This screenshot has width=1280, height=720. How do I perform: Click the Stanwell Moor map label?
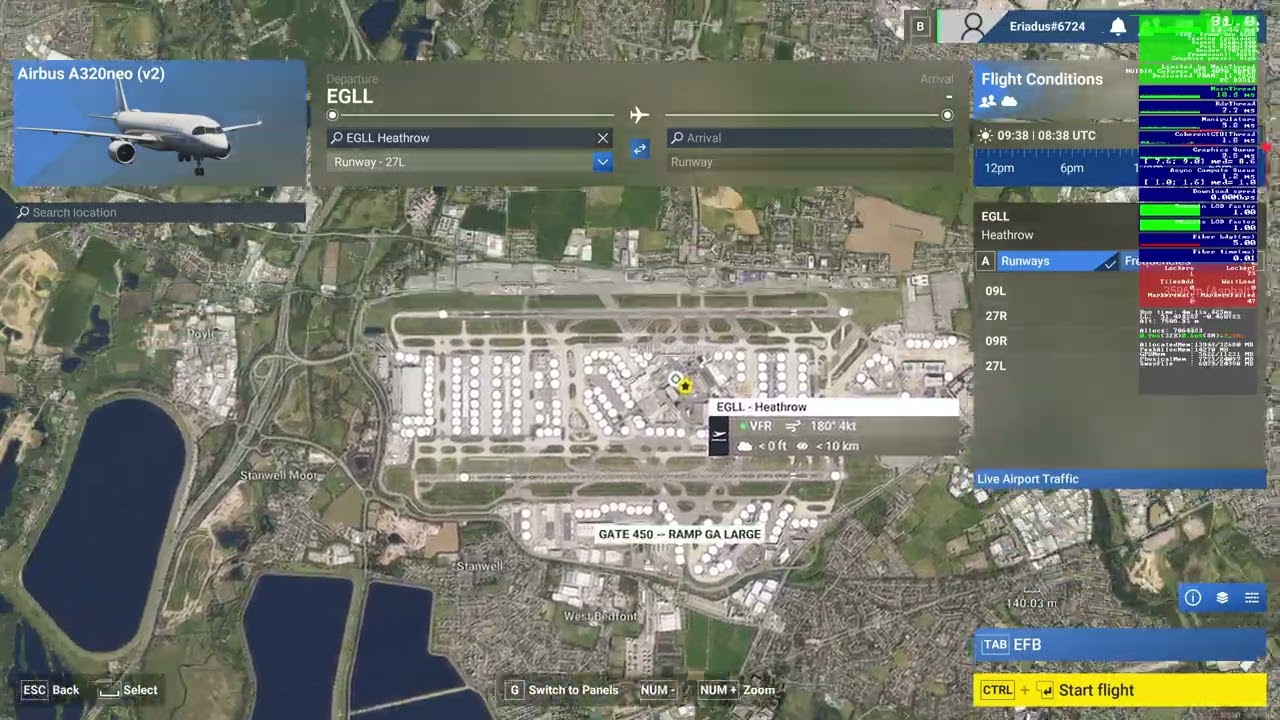[x=279, y=476]
